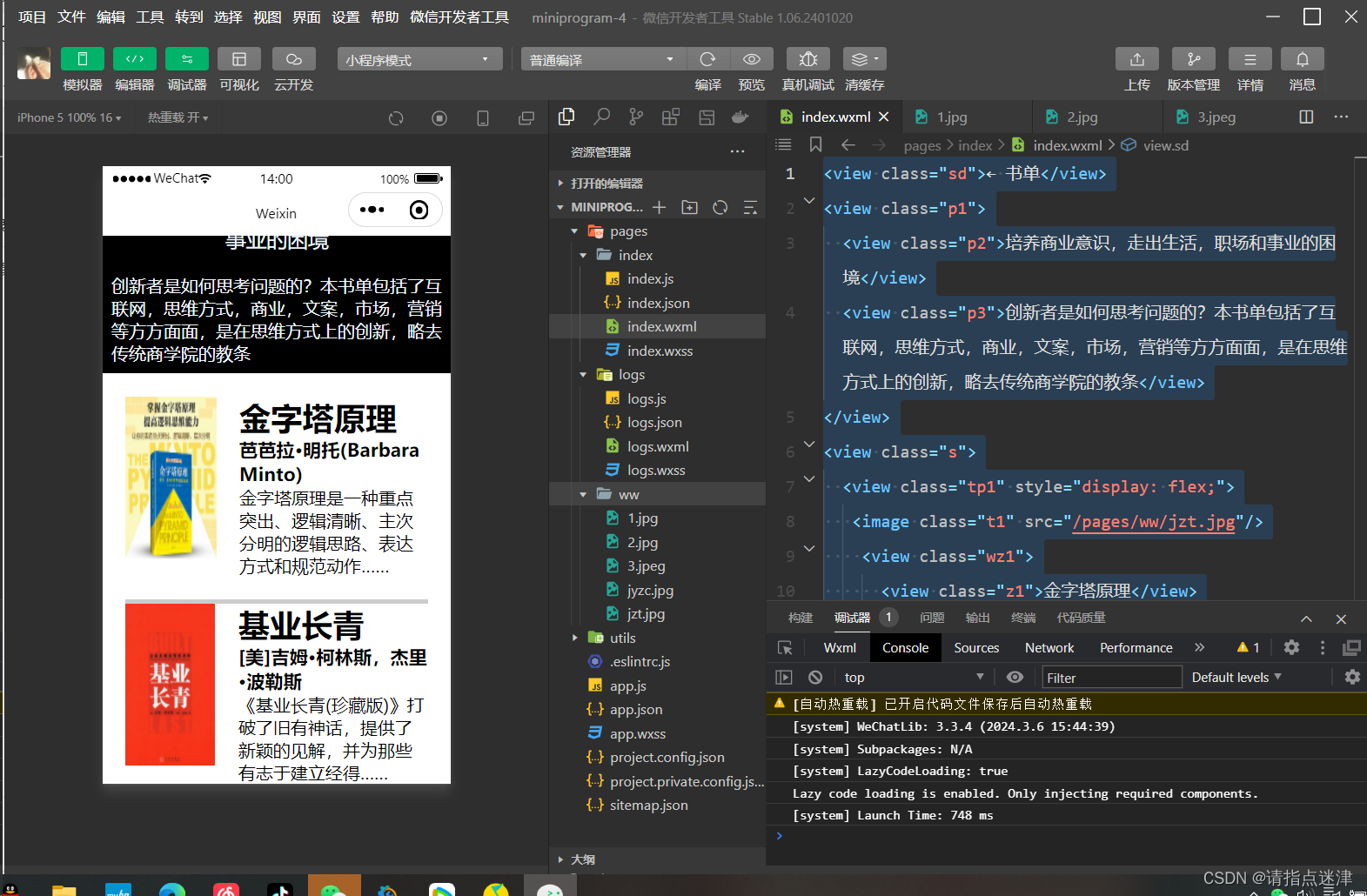This screenshot has height=896, width=1367.
Task: Start real-device debugging (真机调试)
Action: point(808,59)
